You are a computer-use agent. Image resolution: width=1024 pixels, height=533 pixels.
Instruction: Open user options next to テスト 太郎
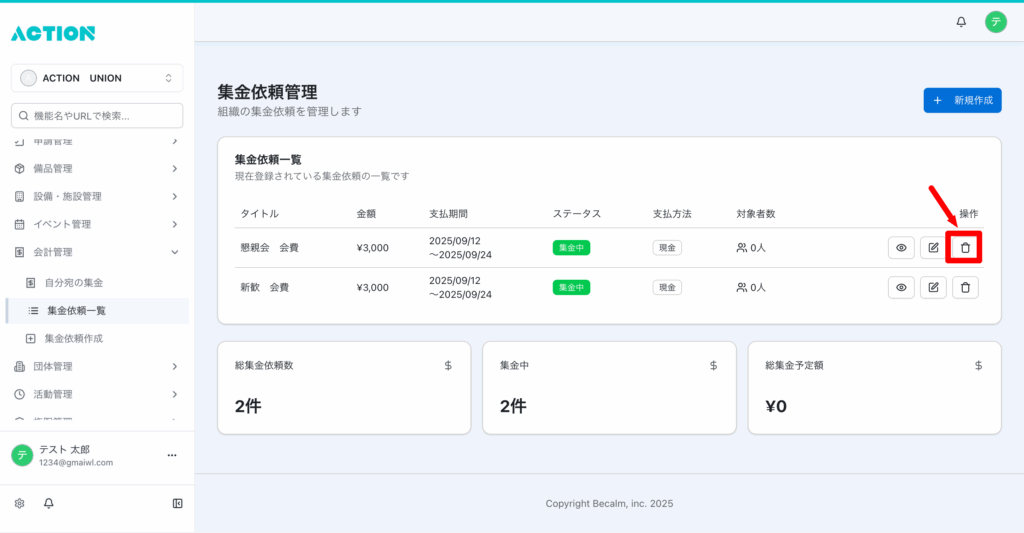pyautogui.click(x=172, y=455)
